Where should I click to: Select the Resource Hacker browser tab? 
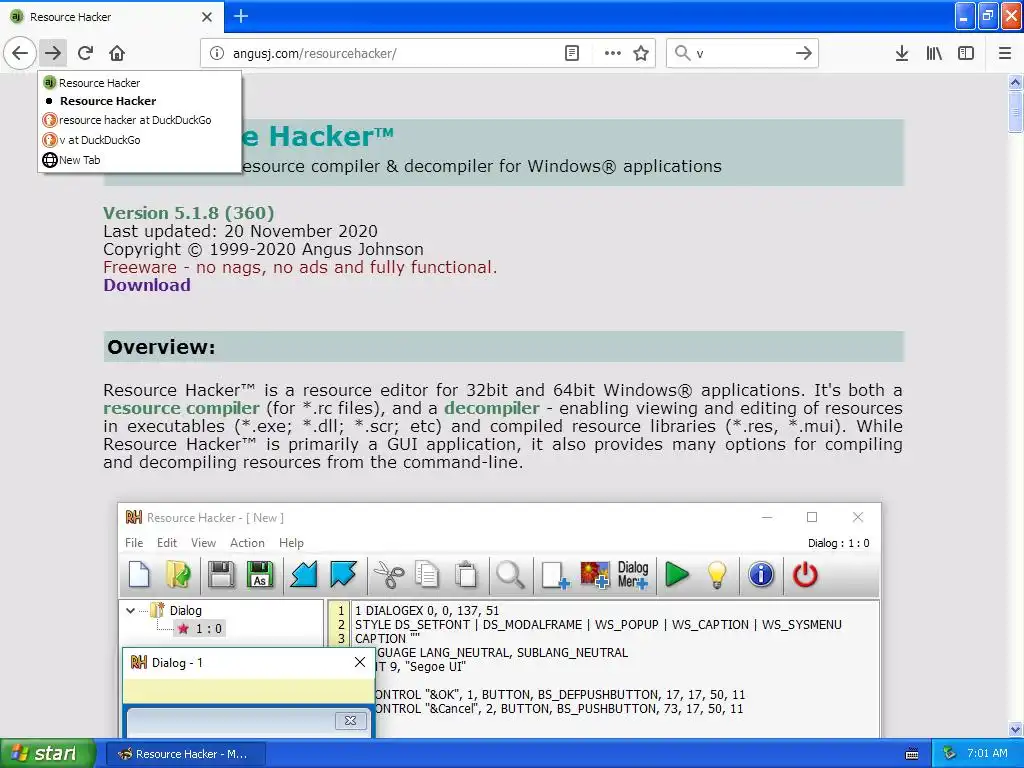[x=112, y=17]
